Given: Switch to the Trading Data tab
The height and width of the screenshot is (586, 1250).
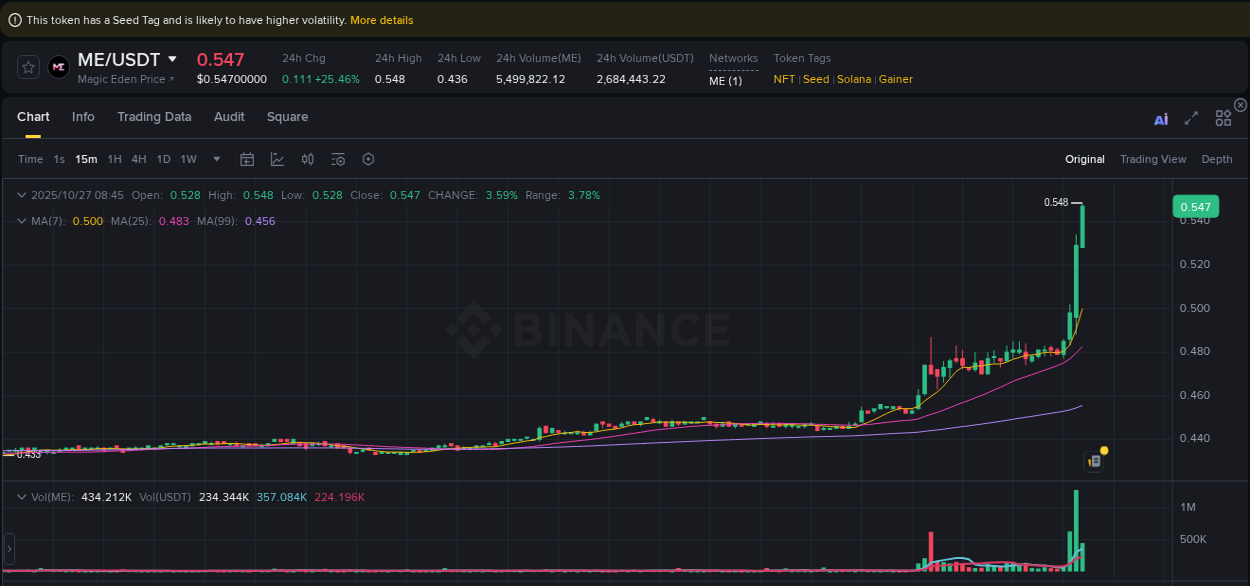Looking at the screenshot, I should tap(154, 117).
